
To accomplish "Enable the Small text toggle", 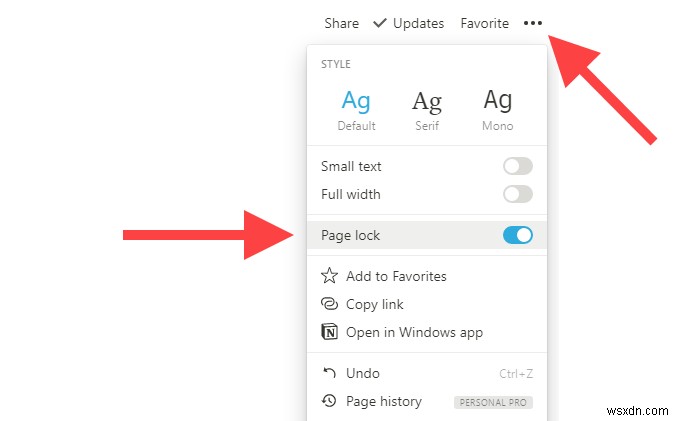I will pos(517,166).
